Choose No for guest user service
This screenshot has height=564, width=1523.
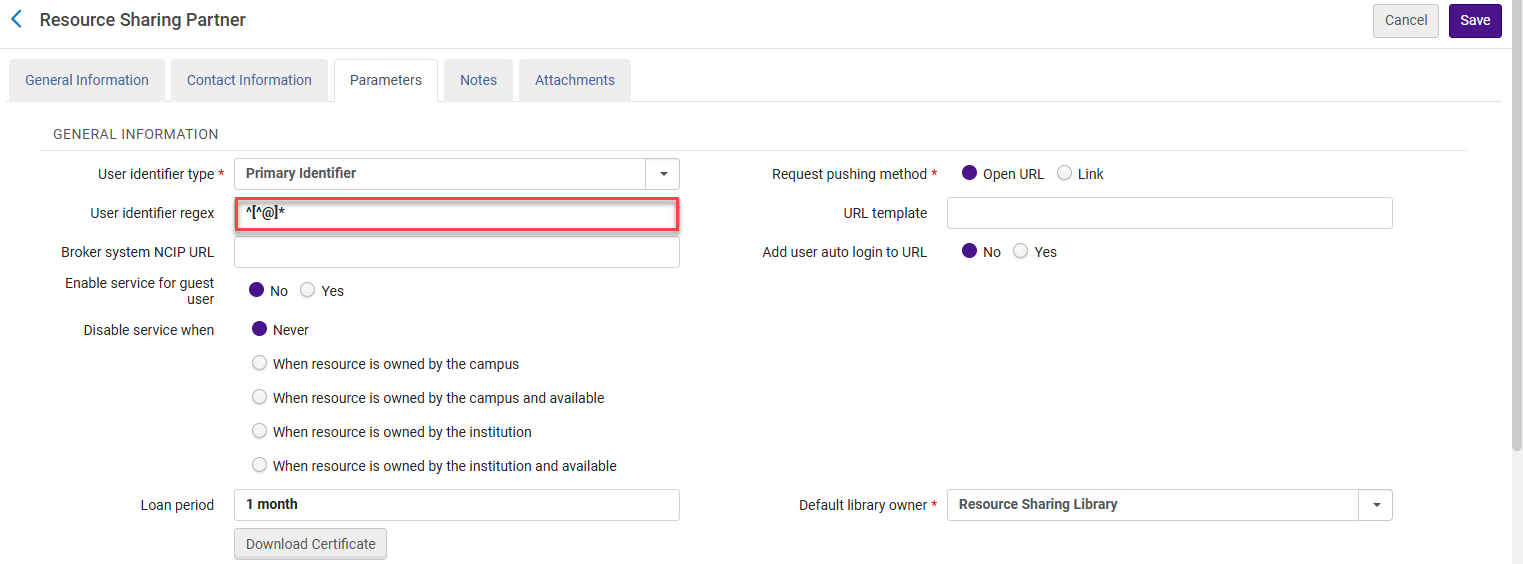click(256, 290)
